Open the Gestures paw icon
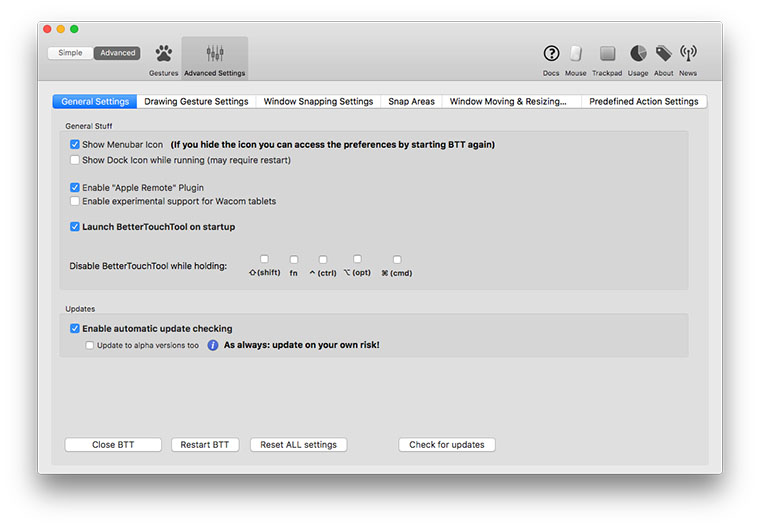 [x=164, y=53]
